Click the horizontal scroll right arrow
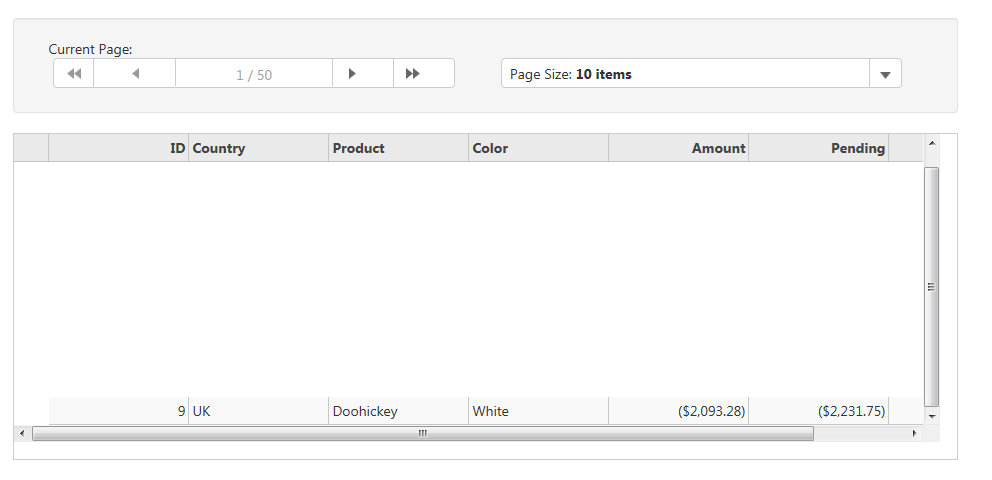The height and width of the screenshot is (480, 992). [913, 433]
